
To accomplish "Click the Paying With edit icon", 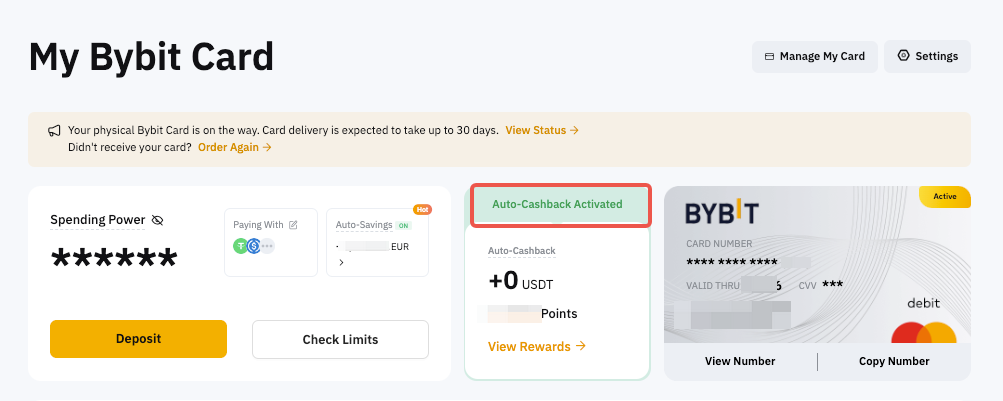I will (x=293, y=225).
